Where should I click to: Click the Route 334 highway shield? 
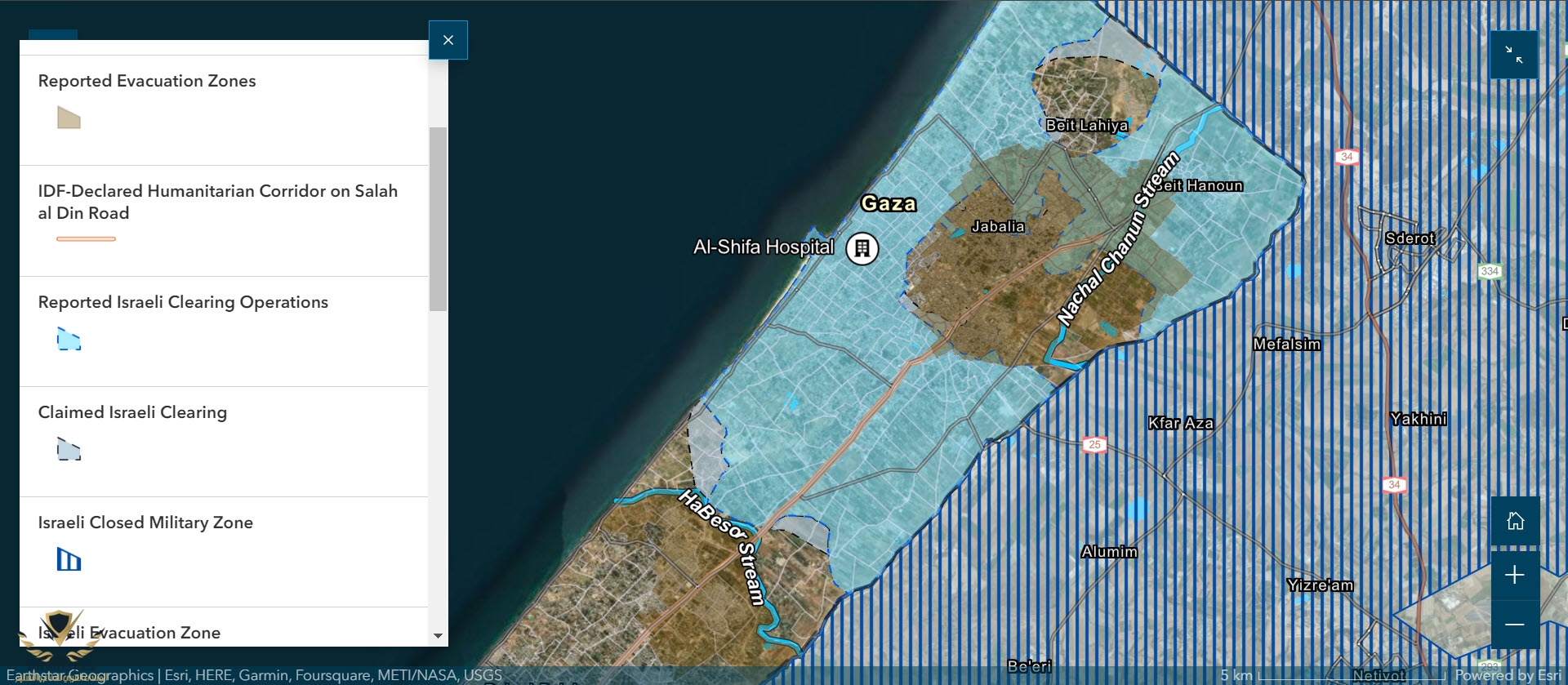click(1490, 271)
